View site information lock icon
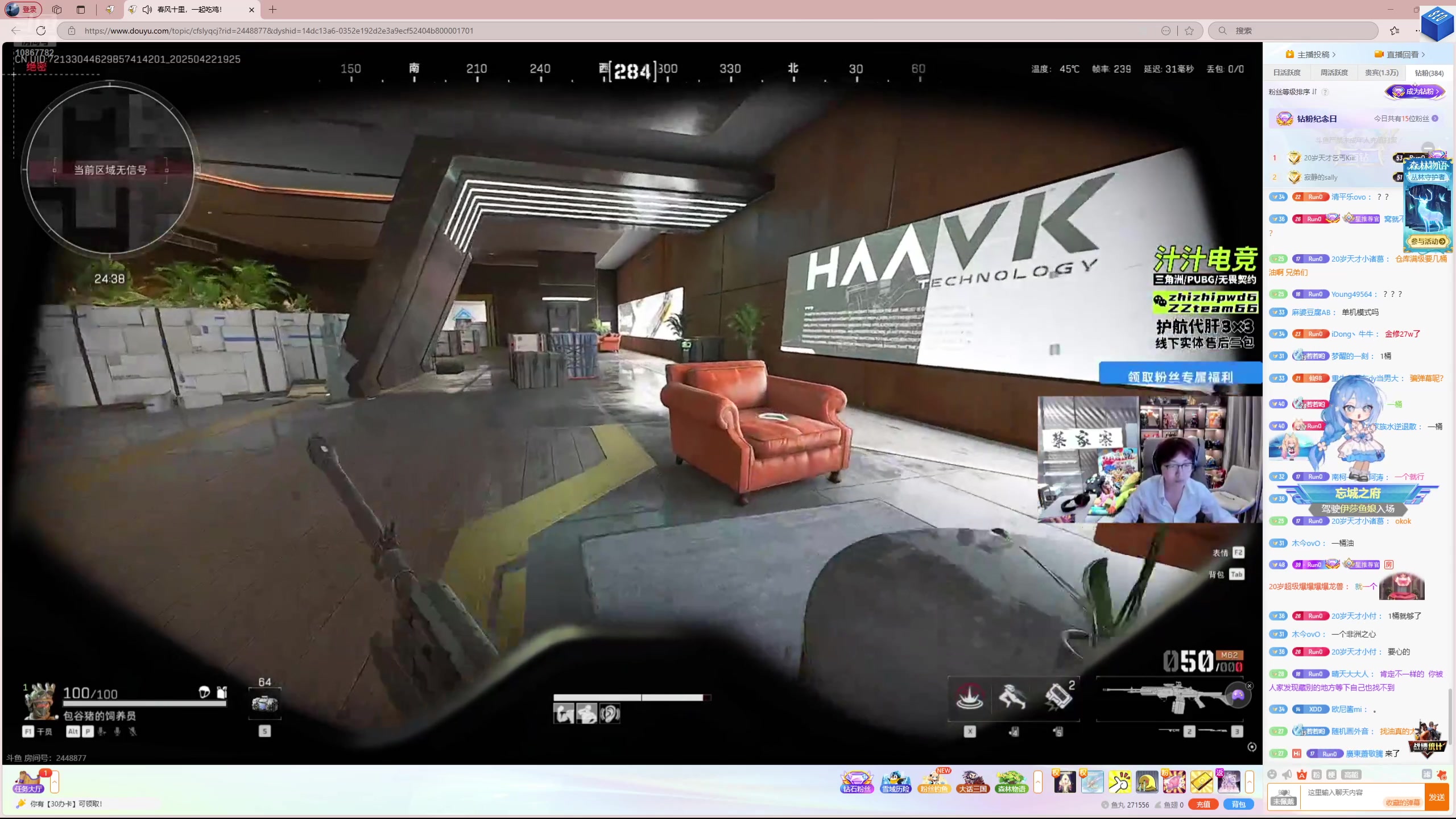1456x819 pixels. coord(72,31)
